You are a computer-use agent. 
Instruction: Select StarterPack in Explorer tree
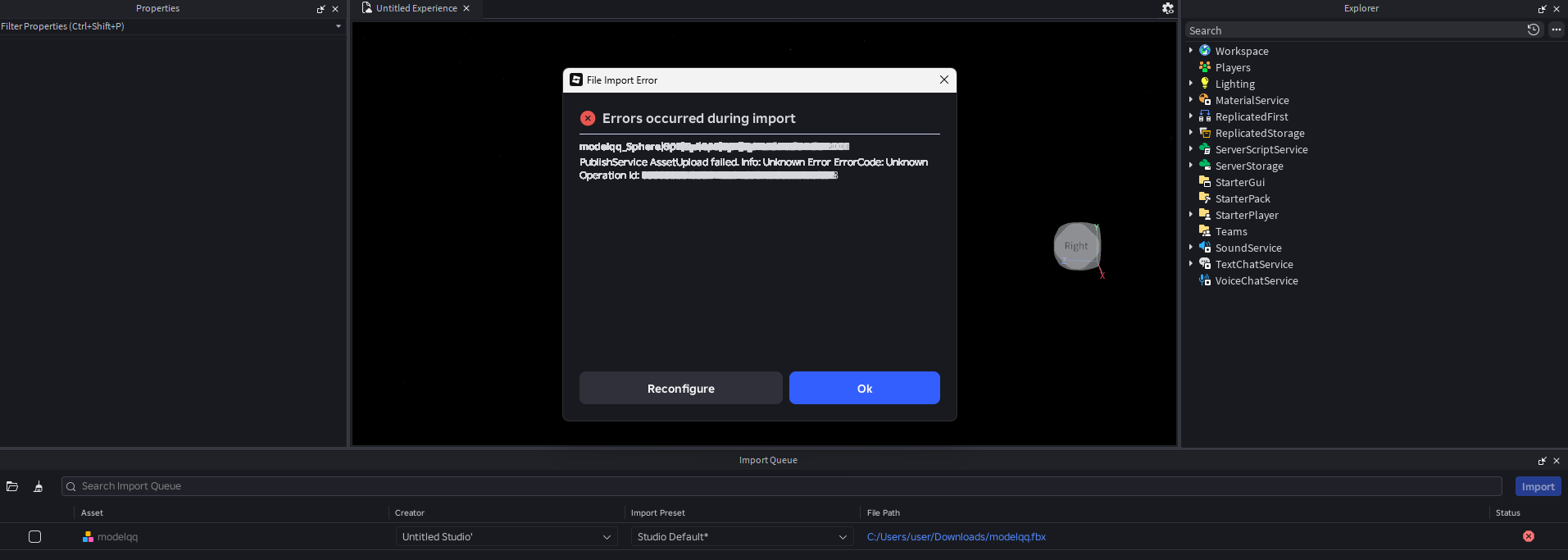tap(1243, 198)
